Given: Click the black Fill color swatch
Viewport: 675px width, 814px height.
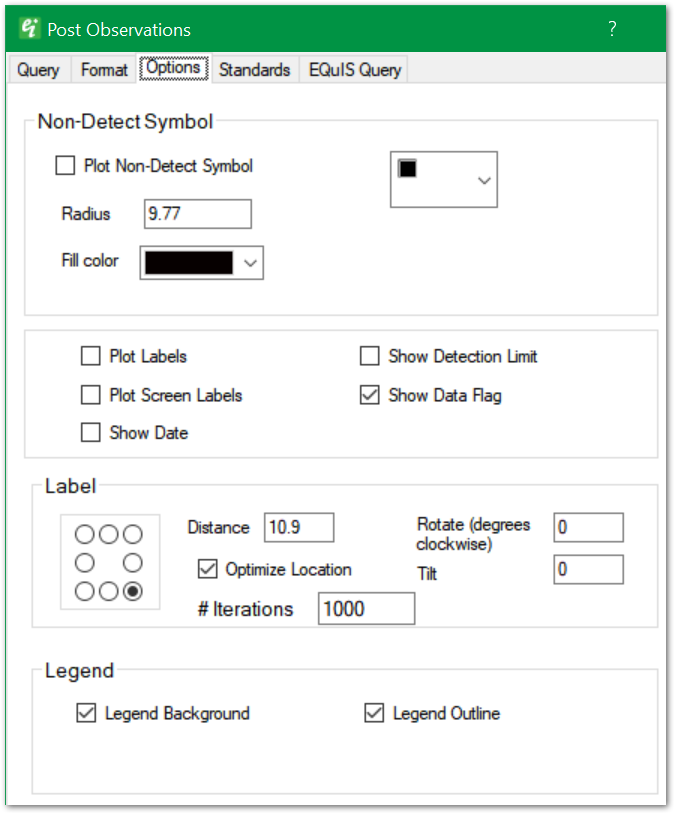Looking at the screenshot, I should 189,263.
